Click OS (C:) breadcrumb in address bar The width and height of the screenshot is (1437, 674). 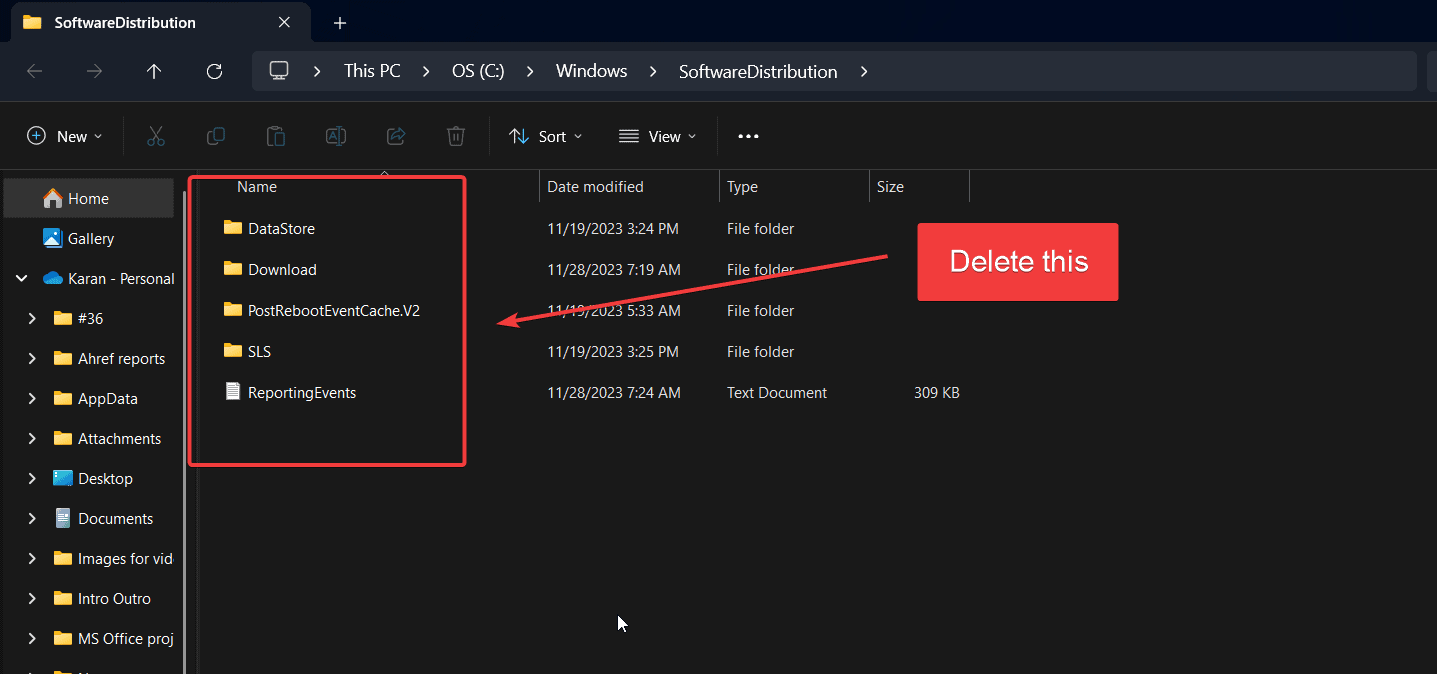478,71
